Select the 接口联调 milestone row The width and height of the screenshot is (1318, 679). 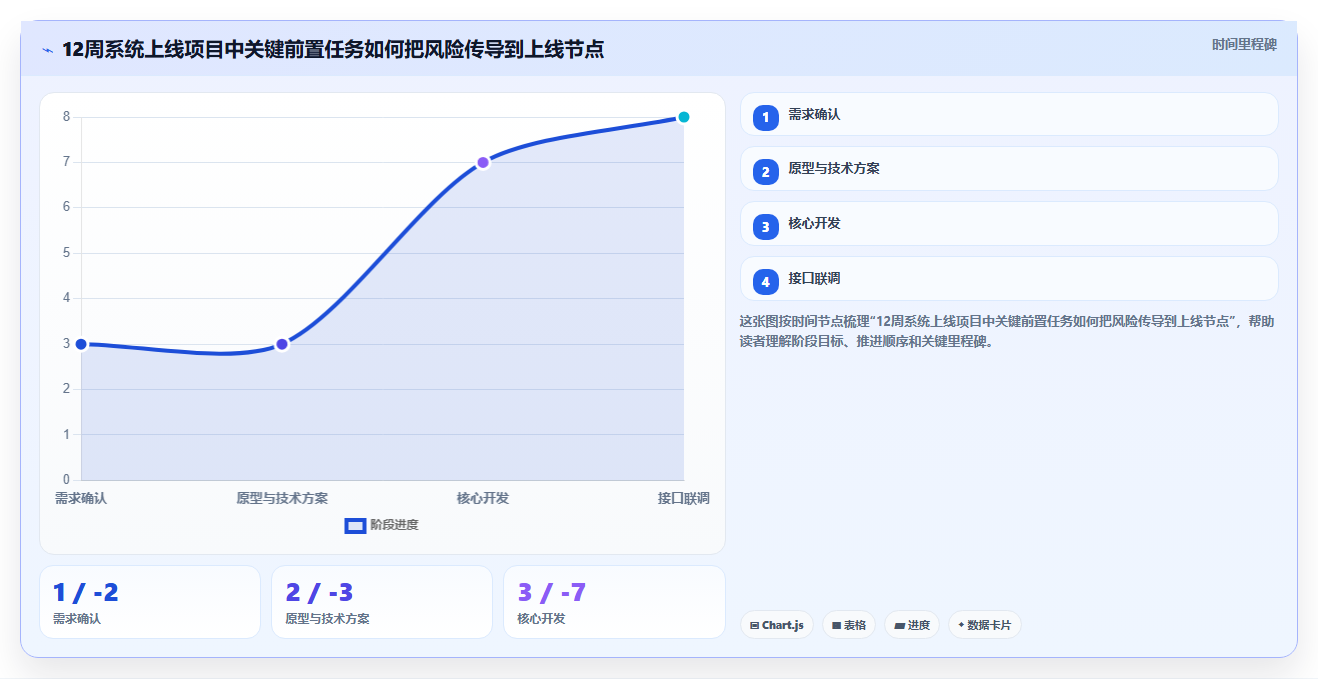click(x=1009, y=278)
